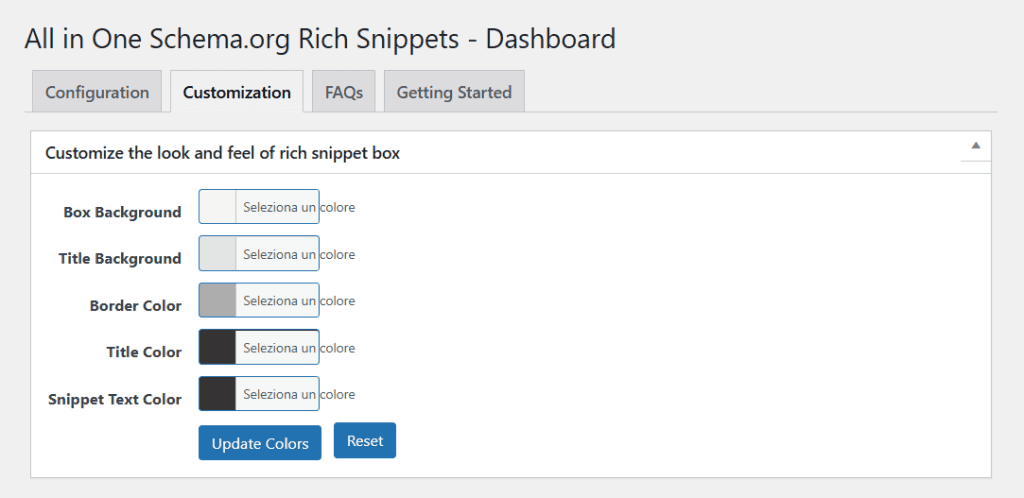
Task: Select the Customization tab
Action: (236, 92)
